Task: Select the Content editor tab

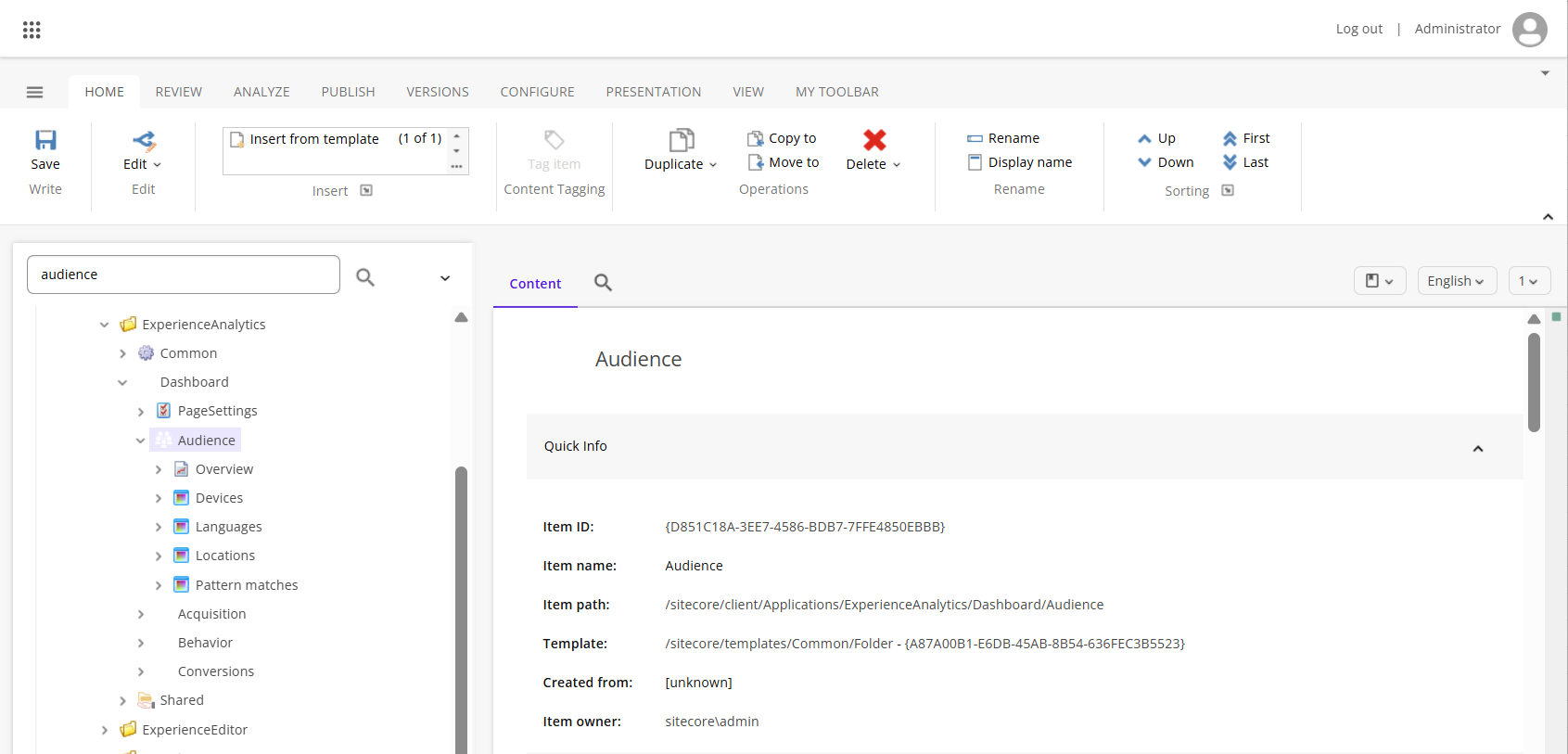Action: [535, 284]
